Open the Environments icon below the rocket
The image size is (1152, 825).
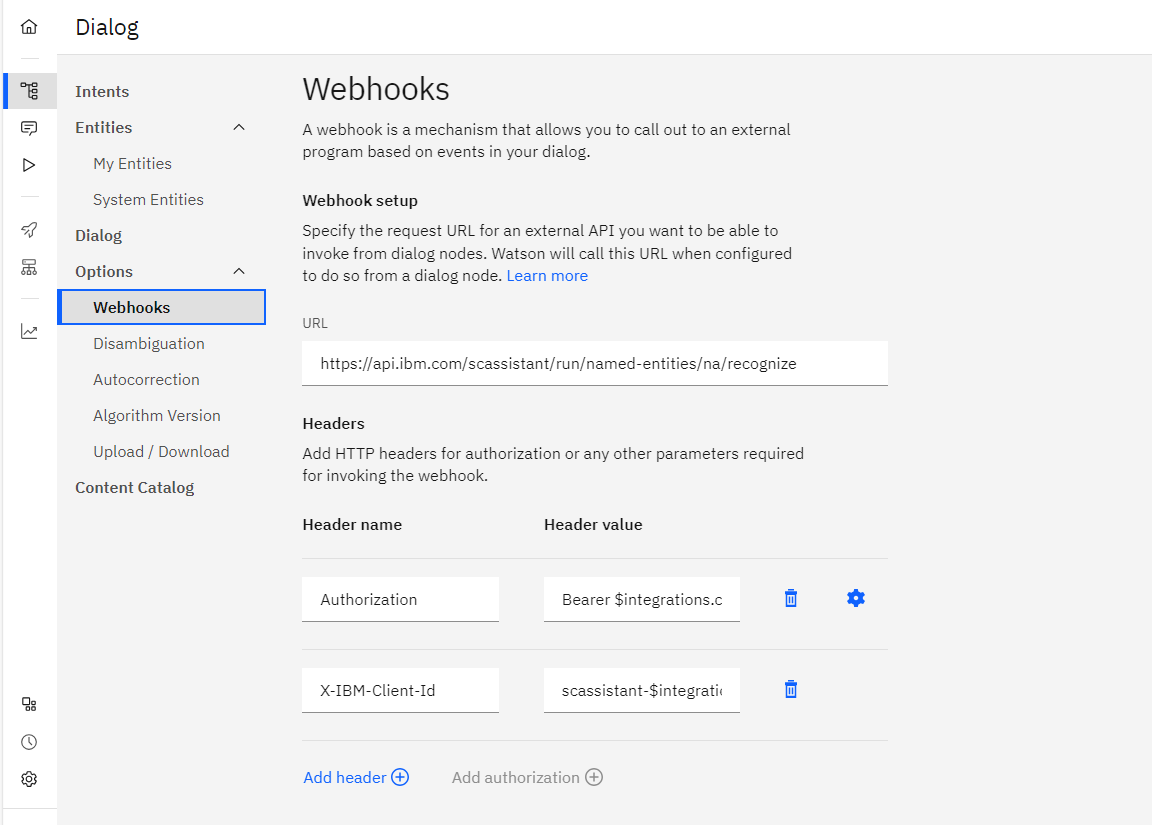click(x=29, y=267)
